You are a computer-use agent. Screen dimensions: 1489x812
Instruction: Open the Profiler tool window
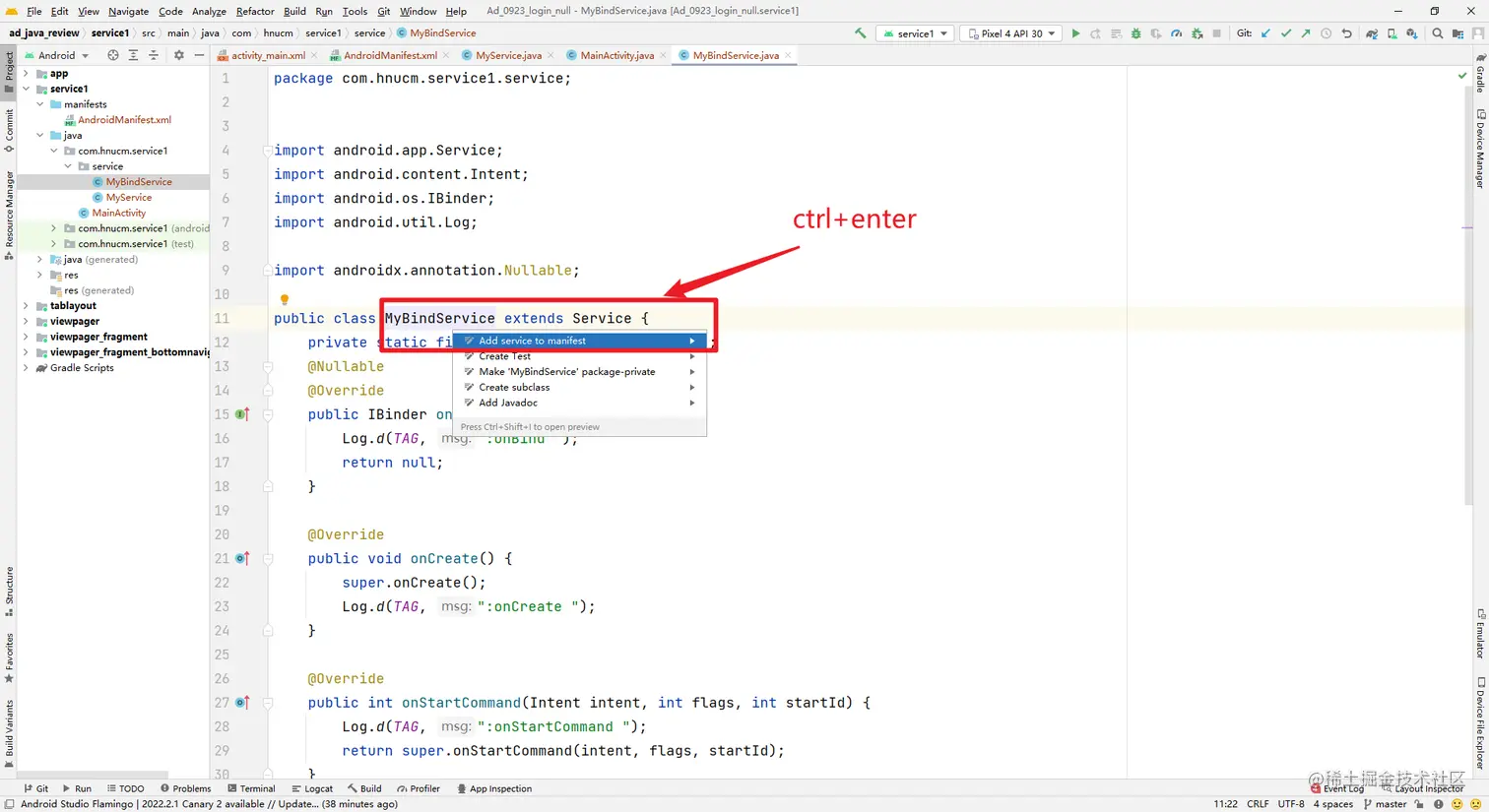pyautogui.click(x=419, y=788)
